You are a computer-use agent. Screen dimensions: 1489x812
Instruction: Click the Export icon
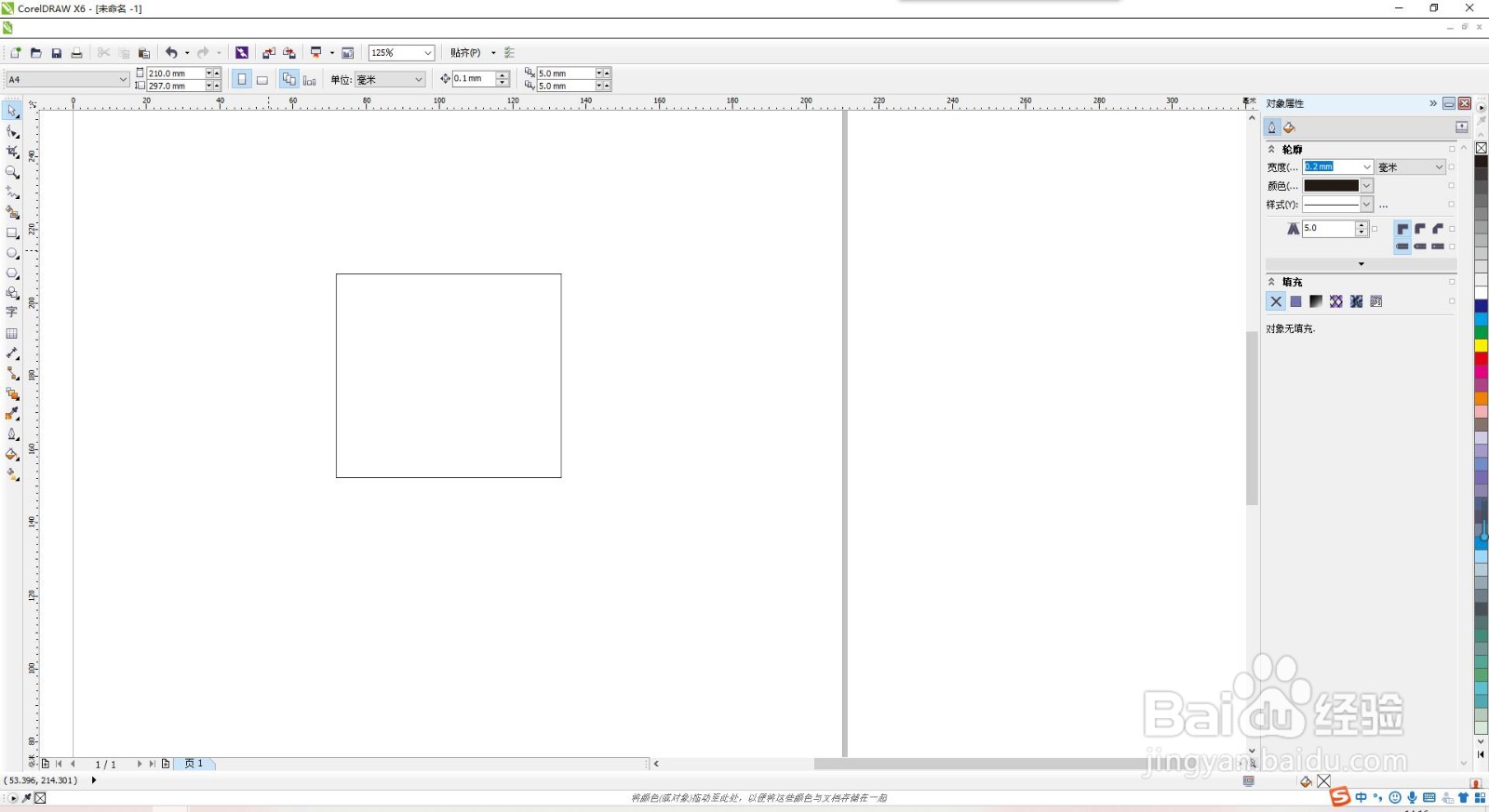(x=289, y=53)
